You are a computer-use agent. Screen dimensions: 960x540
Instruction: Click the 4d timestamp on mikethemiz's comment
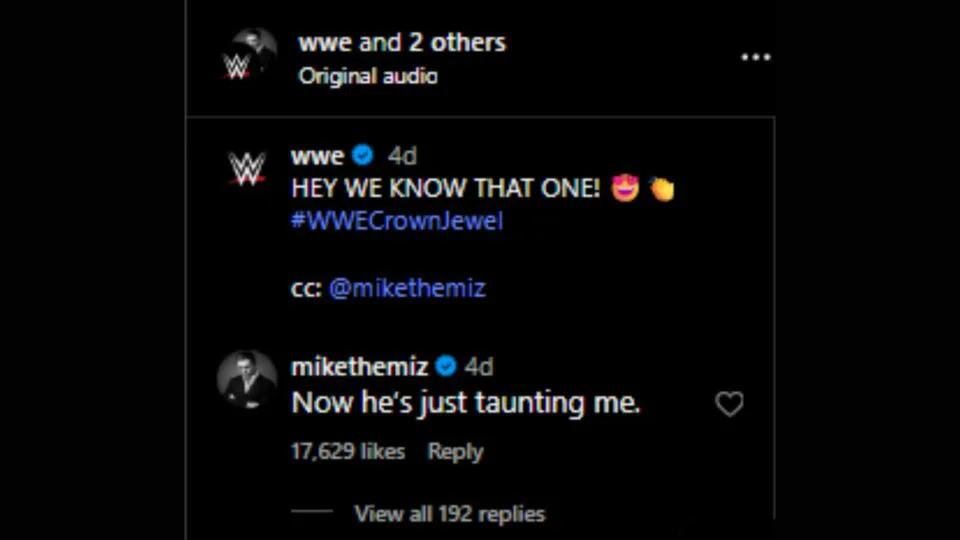[479, 366]
